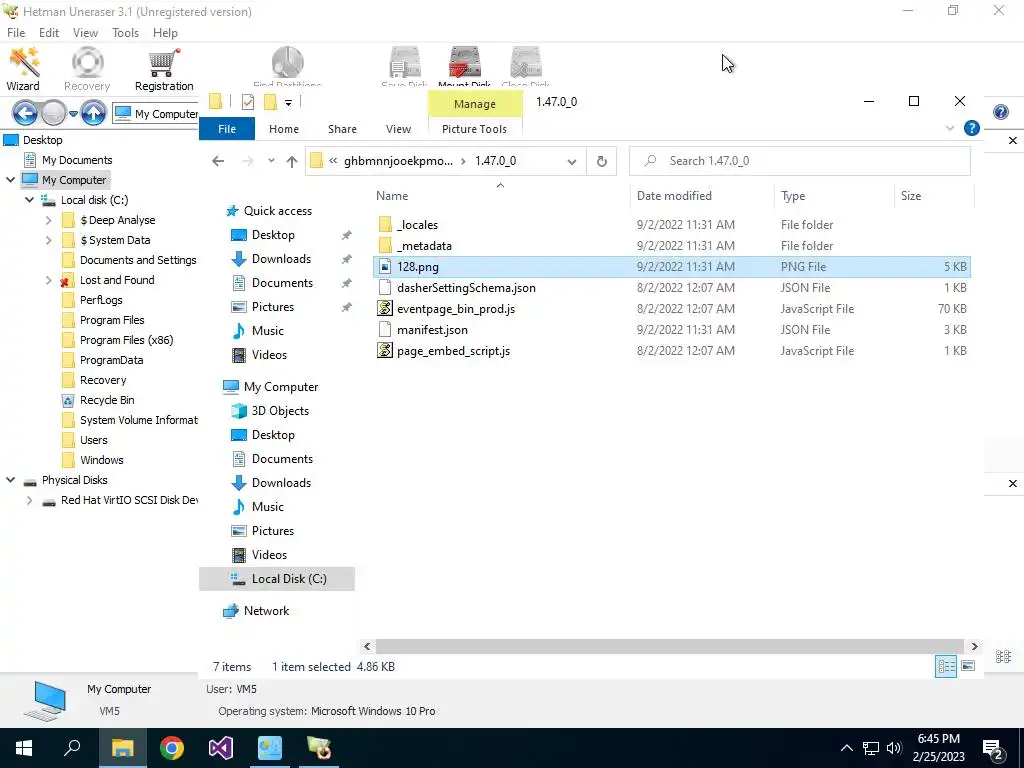Open the Tools menu
The width and height of the screenshot is (1024, 768).
pos(125,33)
